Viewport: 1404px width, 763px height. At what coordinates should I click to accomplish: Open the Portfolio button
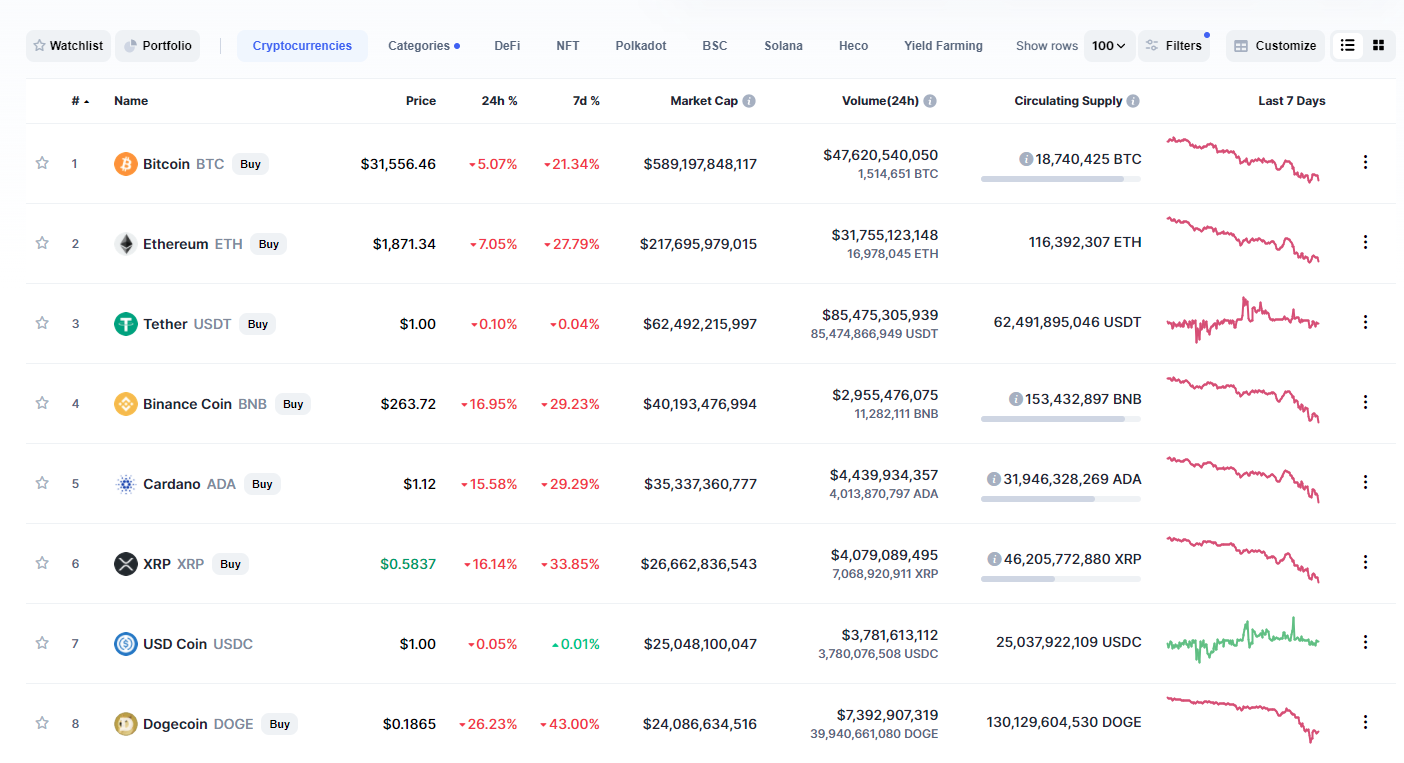(157, 46)
